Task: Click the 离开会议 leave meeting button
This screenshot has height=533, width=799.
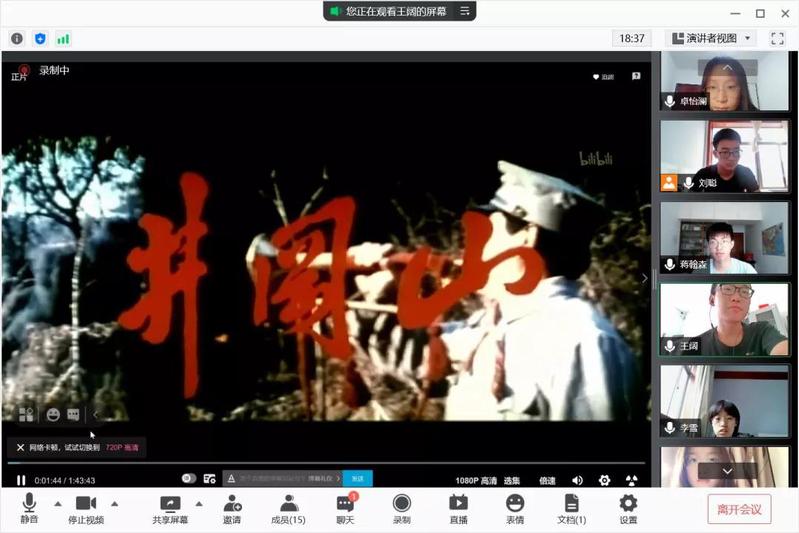Action: click(739, 509)
